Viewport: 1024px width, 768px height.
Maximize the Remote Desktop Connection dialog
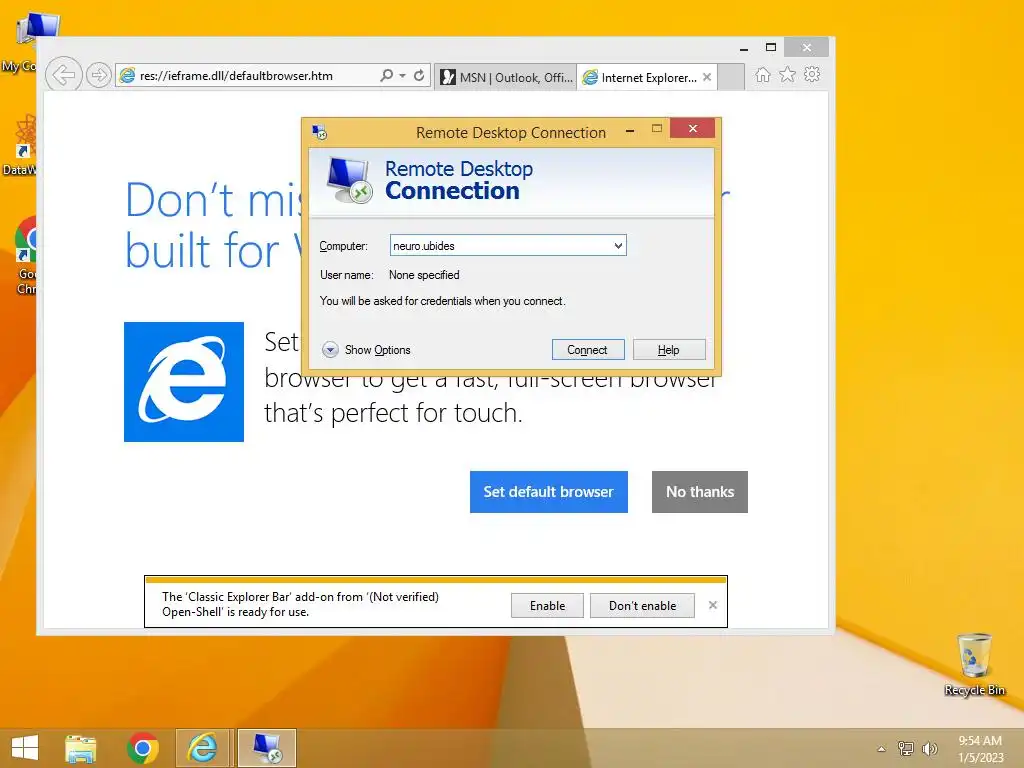click(657, 129)
